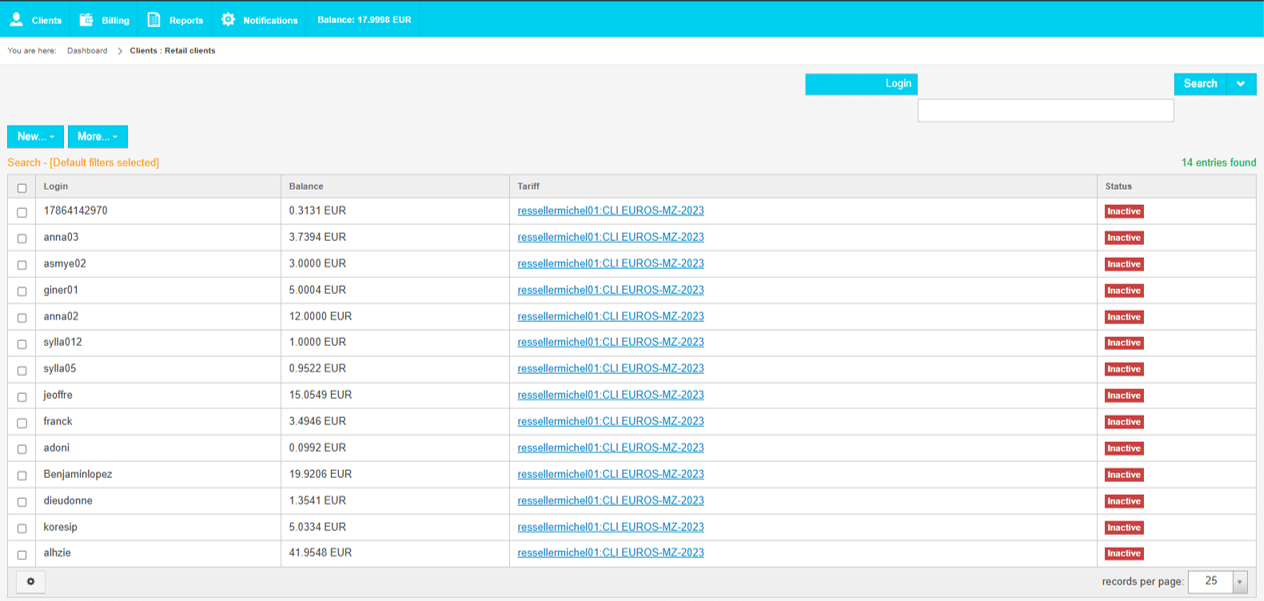Open the Reports menu
Screen dimensions: 1264x601
coord(175,20)
